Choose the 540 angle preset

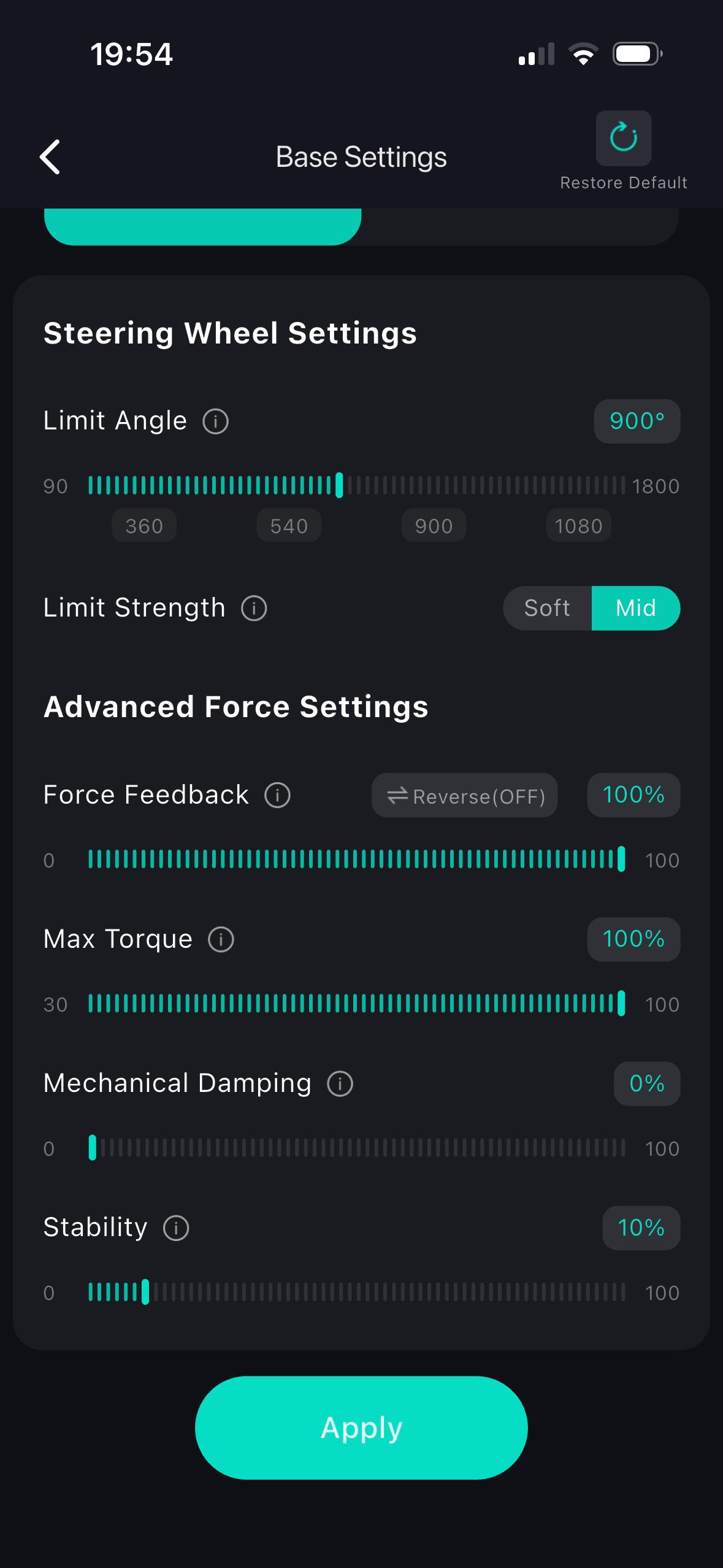[289, 526]
